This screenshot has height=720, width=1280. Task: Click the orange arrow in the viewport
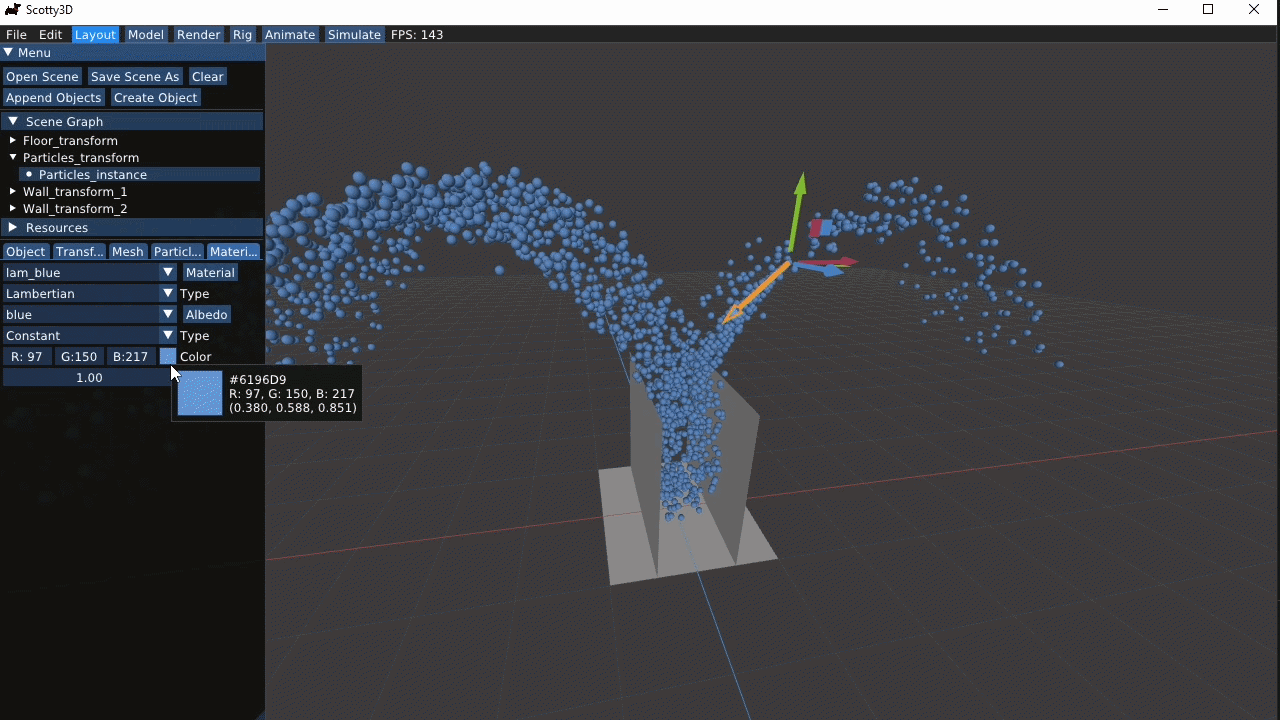point(757,292)
